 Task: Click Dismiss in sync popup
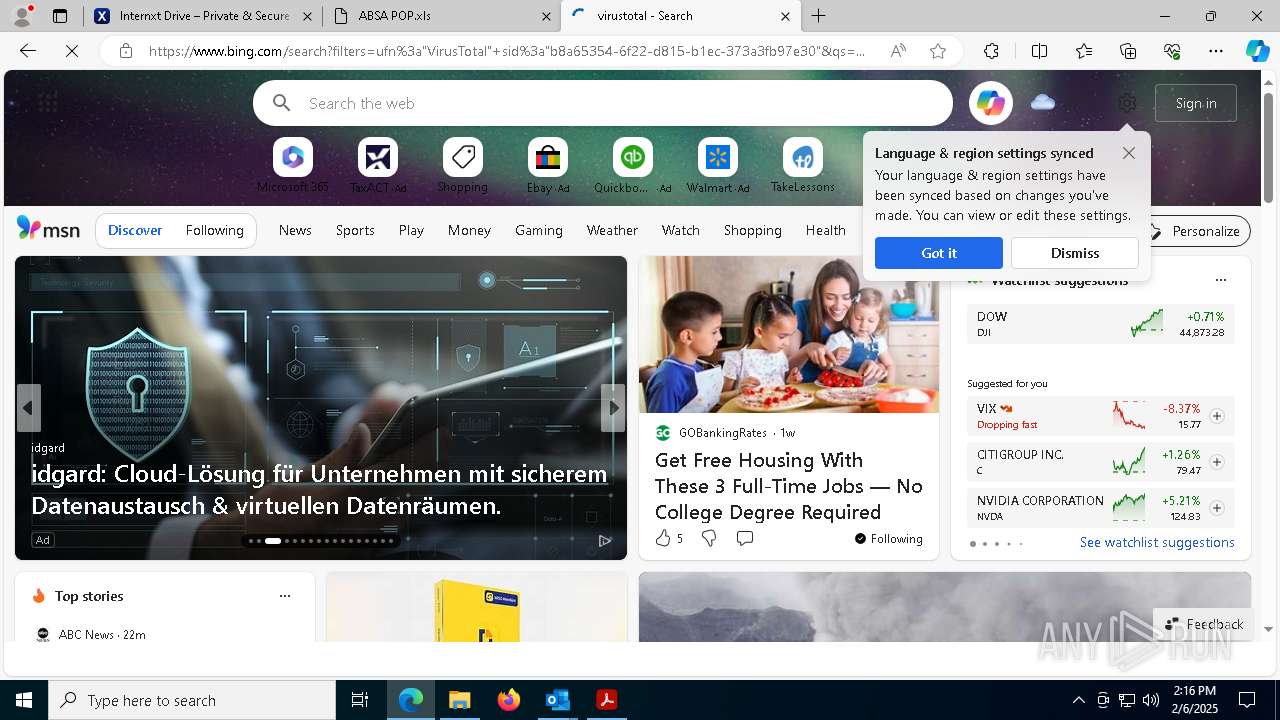tap(1075, 253)
